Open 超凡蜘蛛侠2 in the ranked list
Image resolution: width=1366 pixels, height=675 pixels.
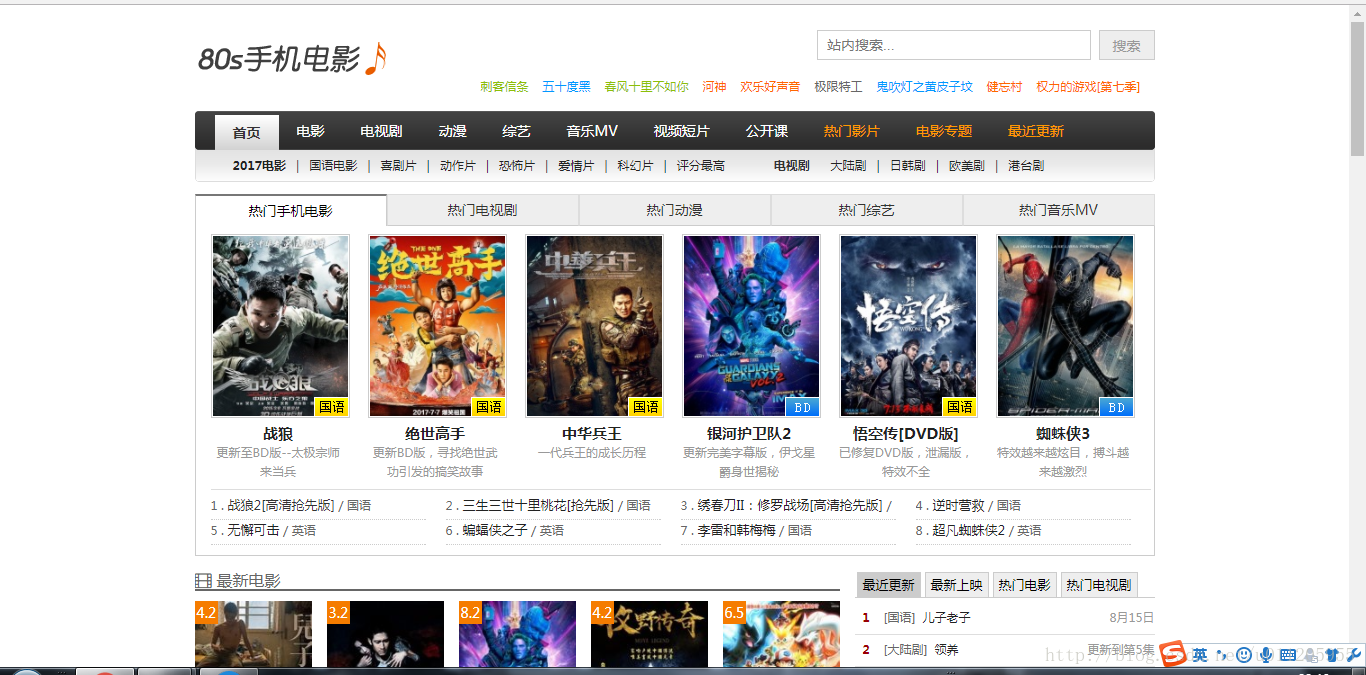point(968,531)
